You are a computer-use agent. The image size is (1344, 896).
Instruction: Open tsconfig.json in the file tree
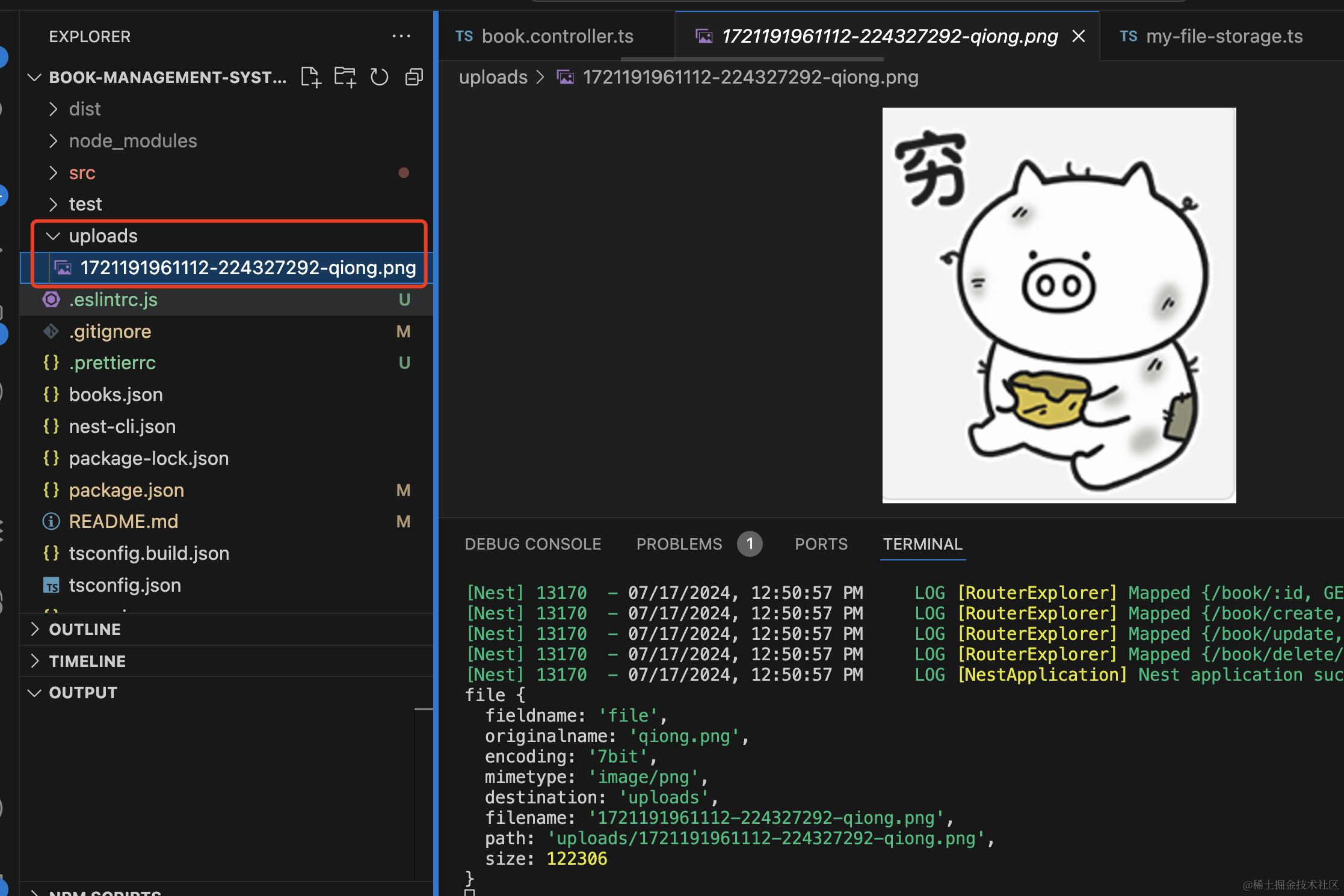click(x=125, y=585)
